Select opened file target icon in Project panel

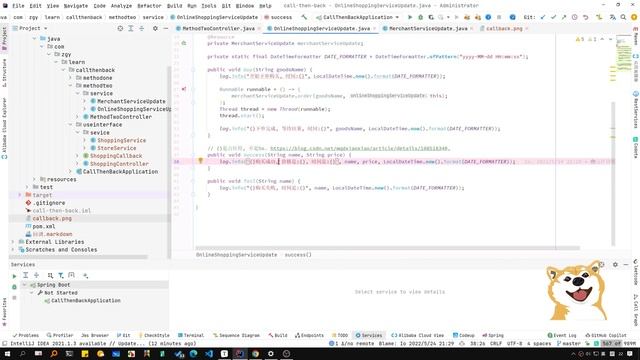(x=120, y=29)
